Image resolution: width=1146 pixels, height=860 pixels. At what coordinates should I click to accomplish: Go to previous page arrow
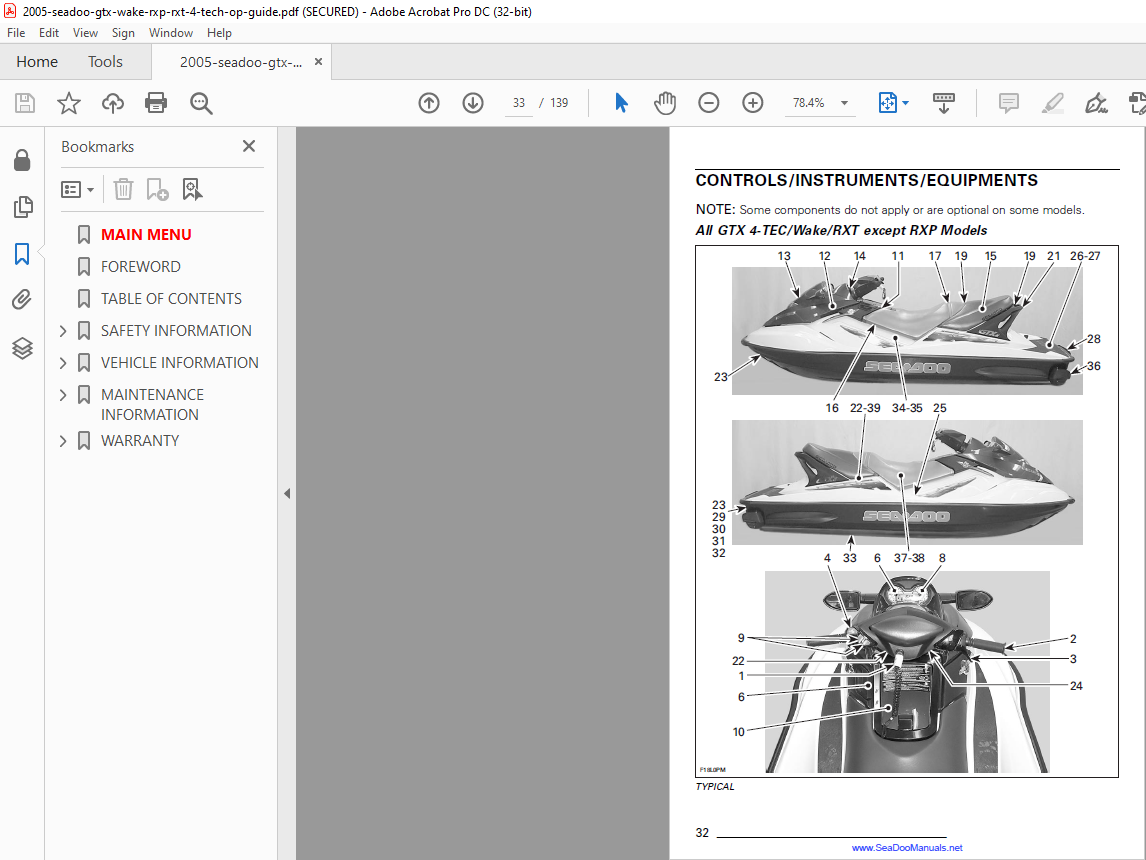pos(429,103)
